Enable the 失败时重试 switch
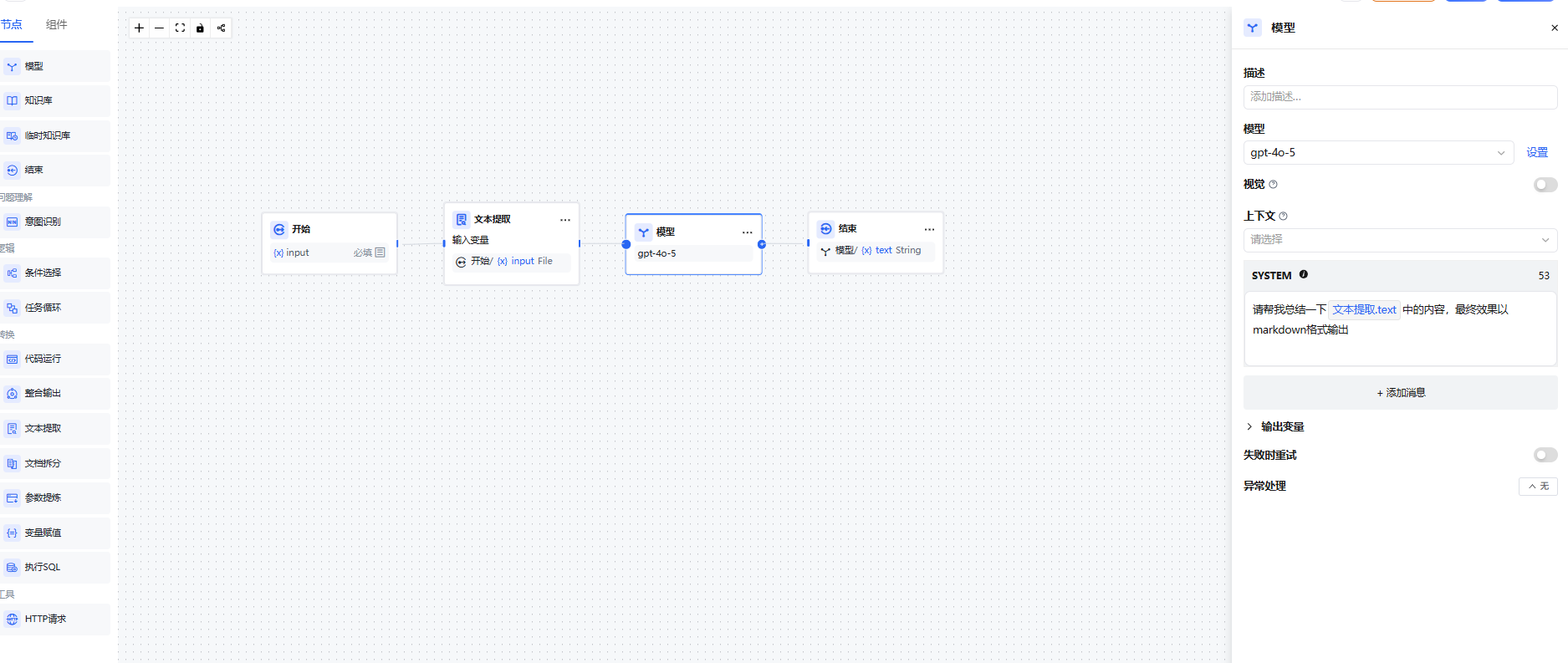The width and height of the screenshot is (1568, 663). [1545, 455]
